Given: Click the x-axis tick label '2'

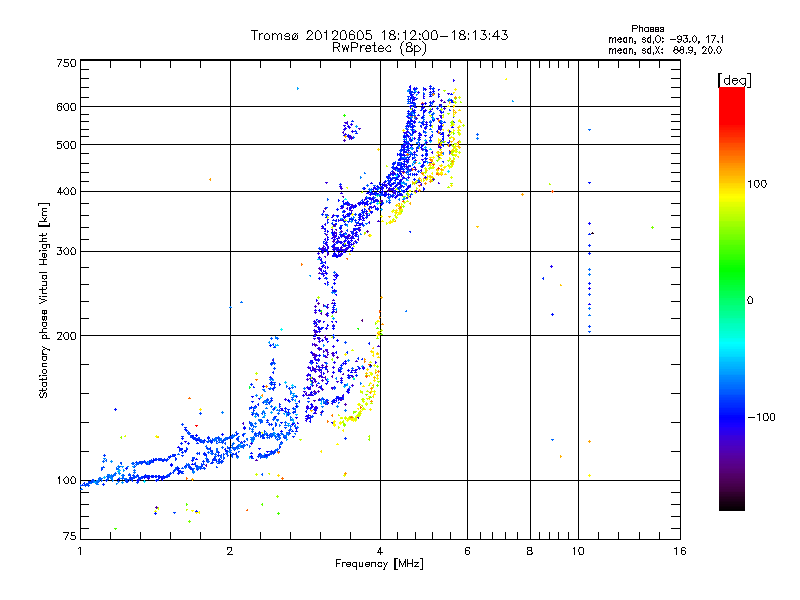Looking at the screenshot, I should (x=230, y=551).
